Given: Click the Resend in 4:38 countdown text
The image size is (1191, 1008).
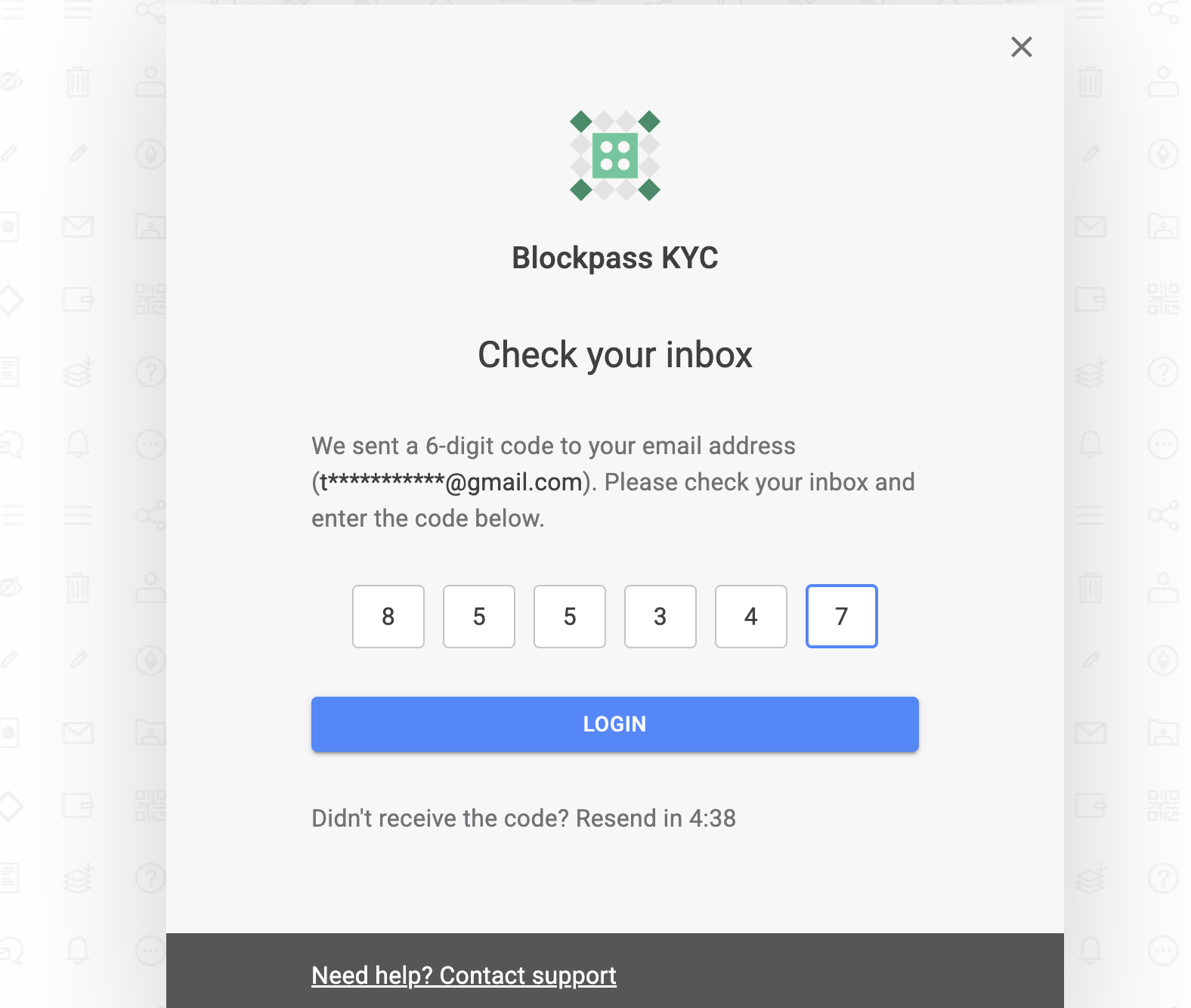Looking at the screenshot, I should [656, 818].
